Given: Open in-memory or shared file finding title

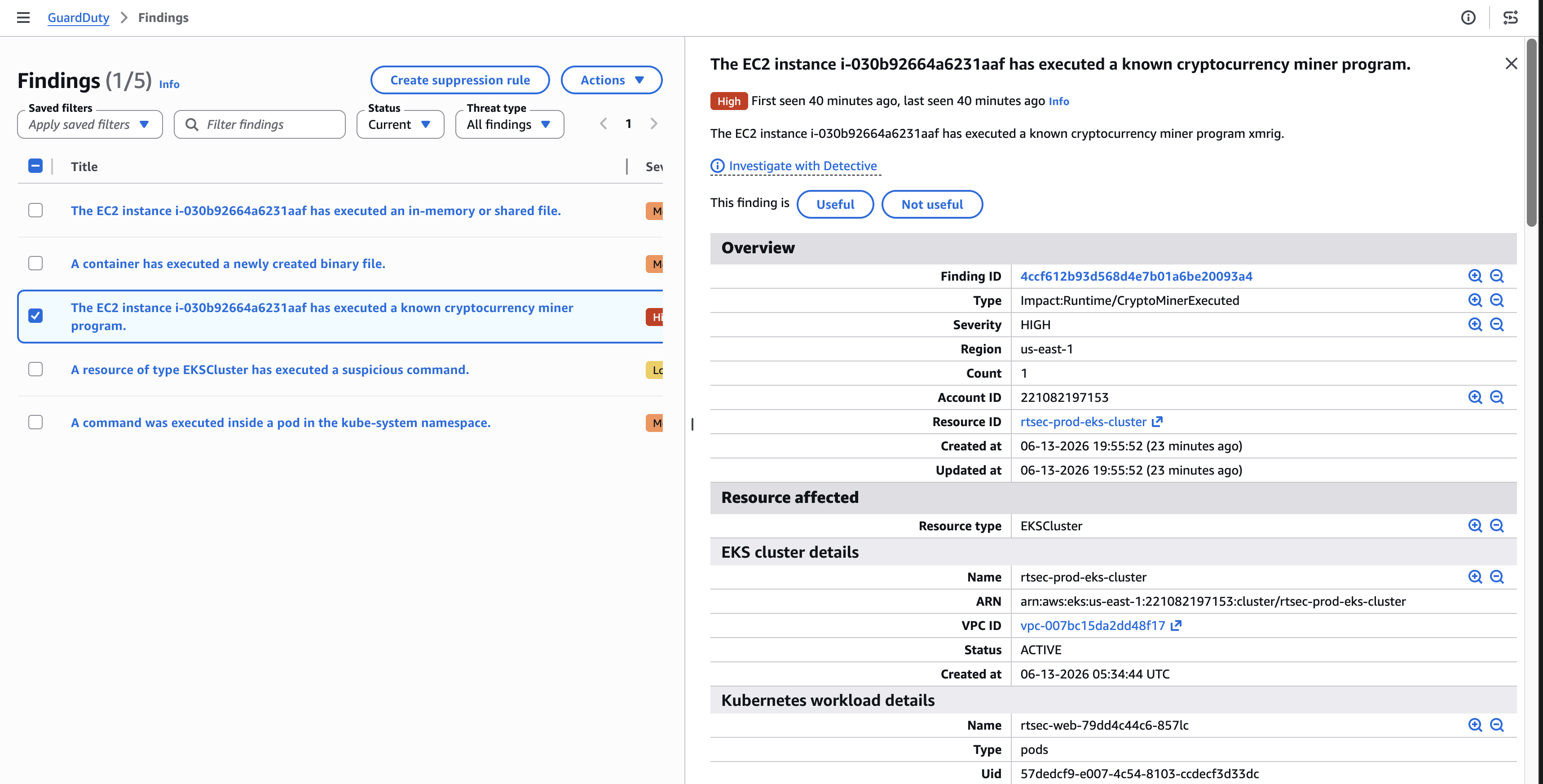Looking at the screenshot, I should pyautogui.click(x=316, y=211).
